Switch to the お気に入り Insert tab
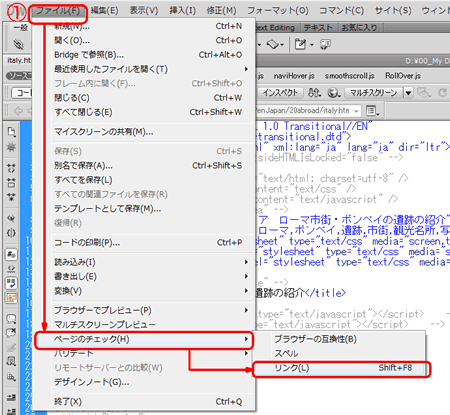 point(359,28)
